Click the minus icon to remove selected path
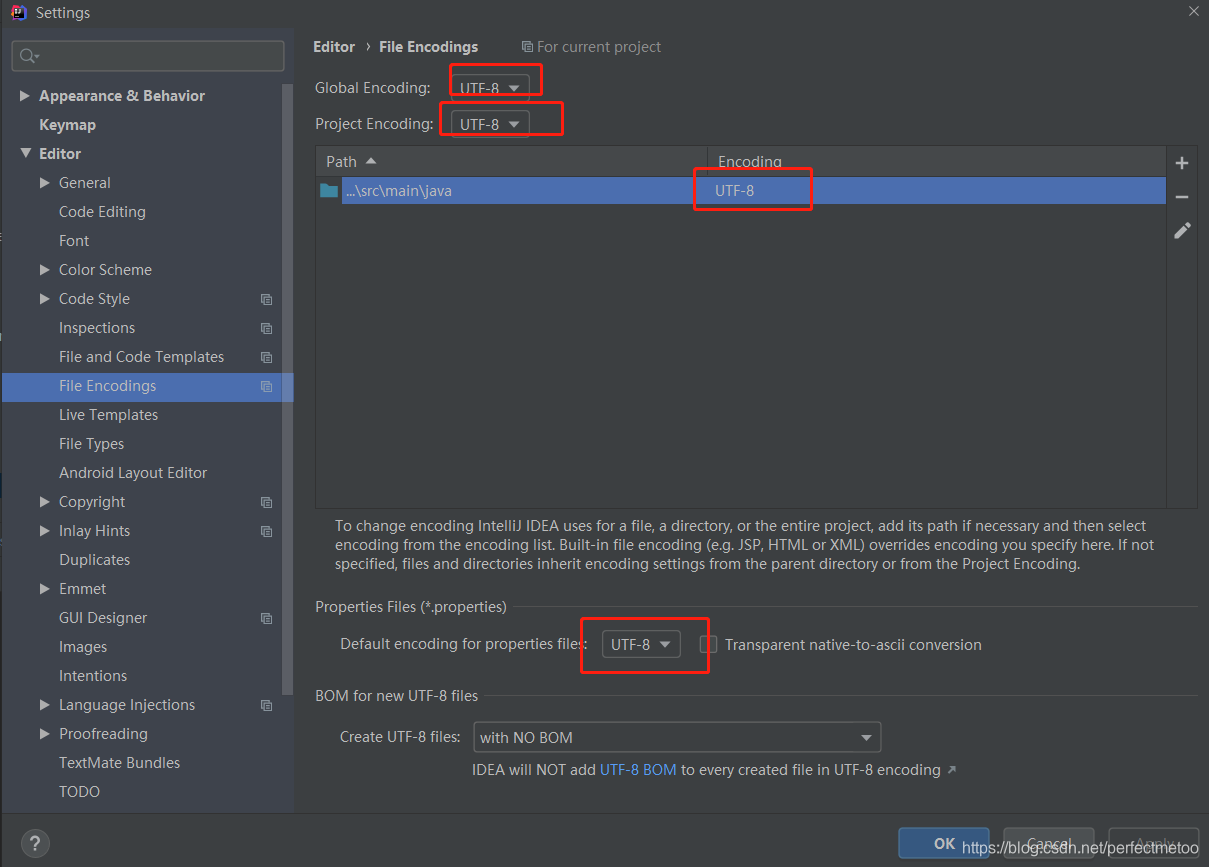 coord(1181,196)
